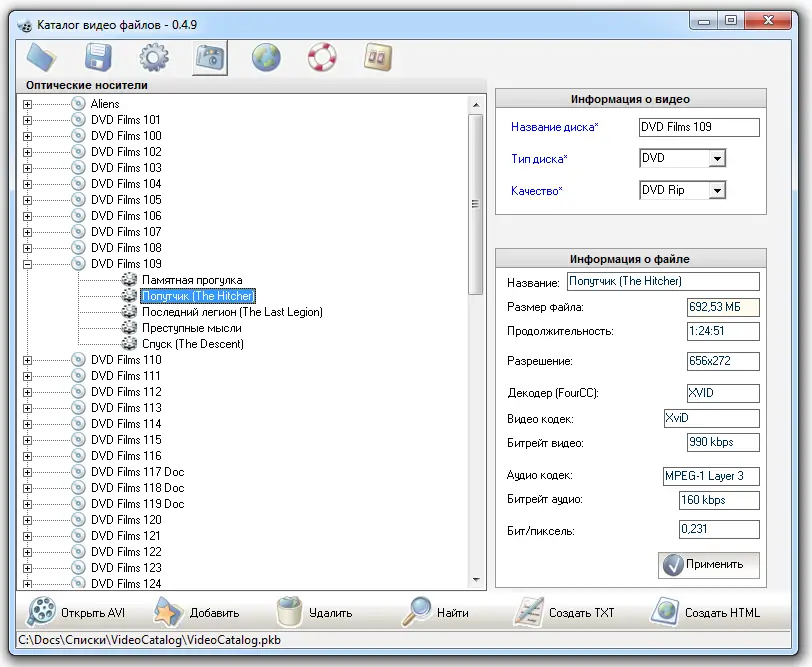The height and width of the screenshot is (667, 812).
Task: Select Преступные мысли in the tree
Action: pyautogui.click(x=192, y=328)
